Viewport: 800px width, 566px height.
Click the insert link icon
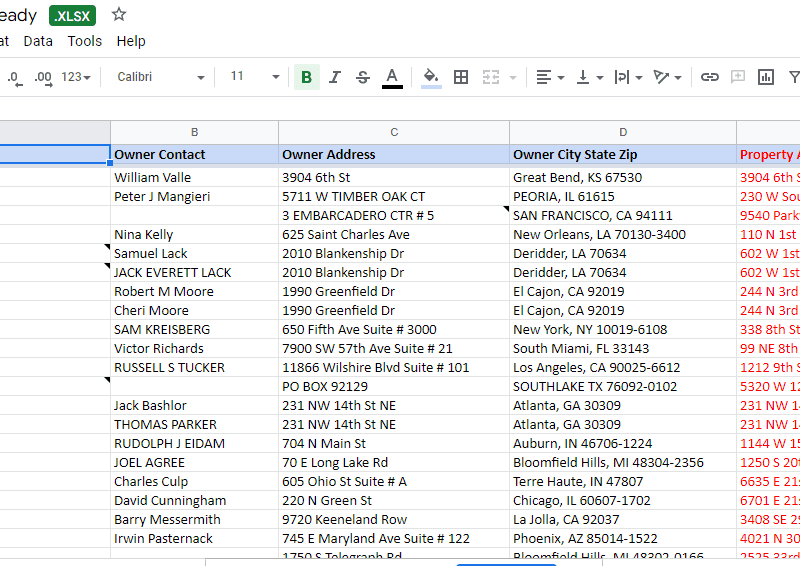(x=709, y=77)
